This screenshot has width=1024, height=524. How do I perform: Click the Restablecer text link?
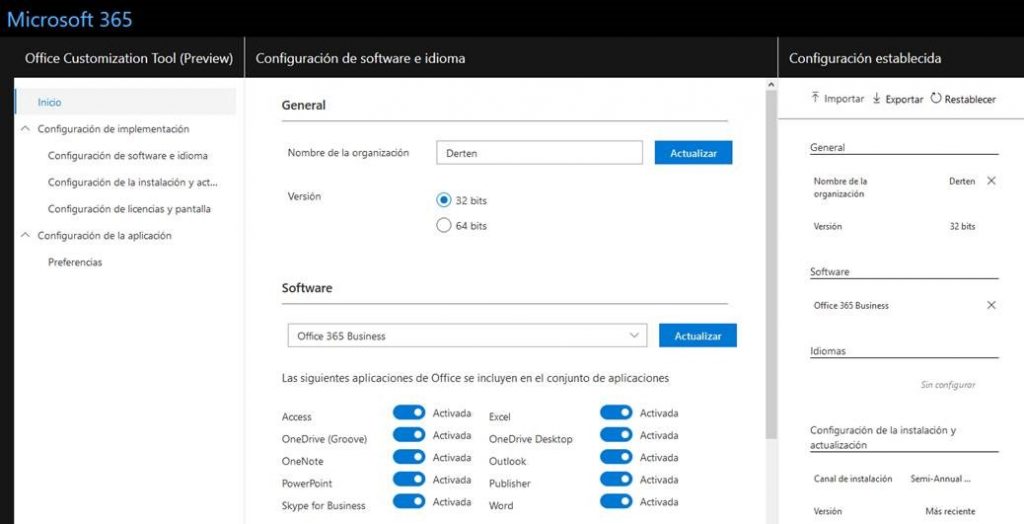point(970,99)
